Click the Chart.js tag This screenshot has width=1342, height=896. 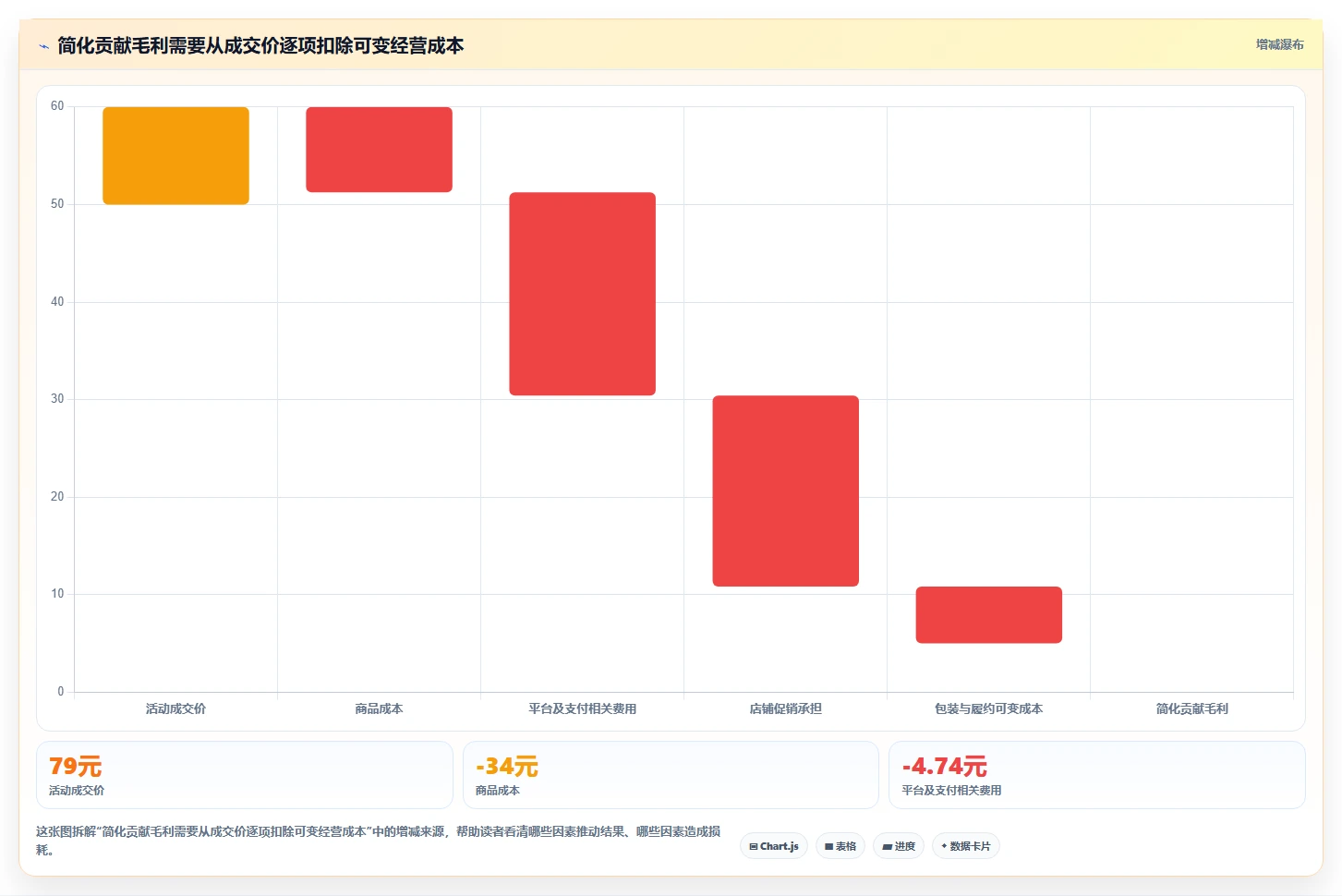point(774,846)
